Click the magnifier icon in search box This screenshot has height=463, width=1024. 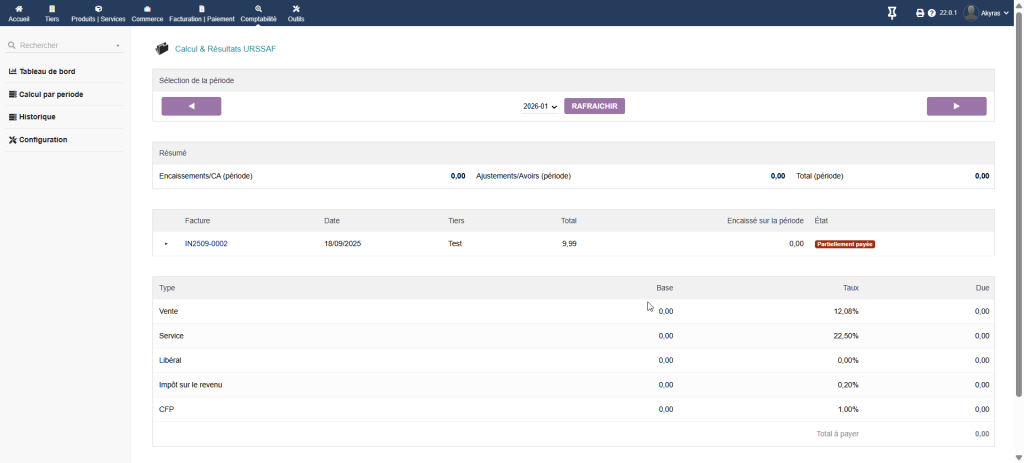click(x=11, y=46)
